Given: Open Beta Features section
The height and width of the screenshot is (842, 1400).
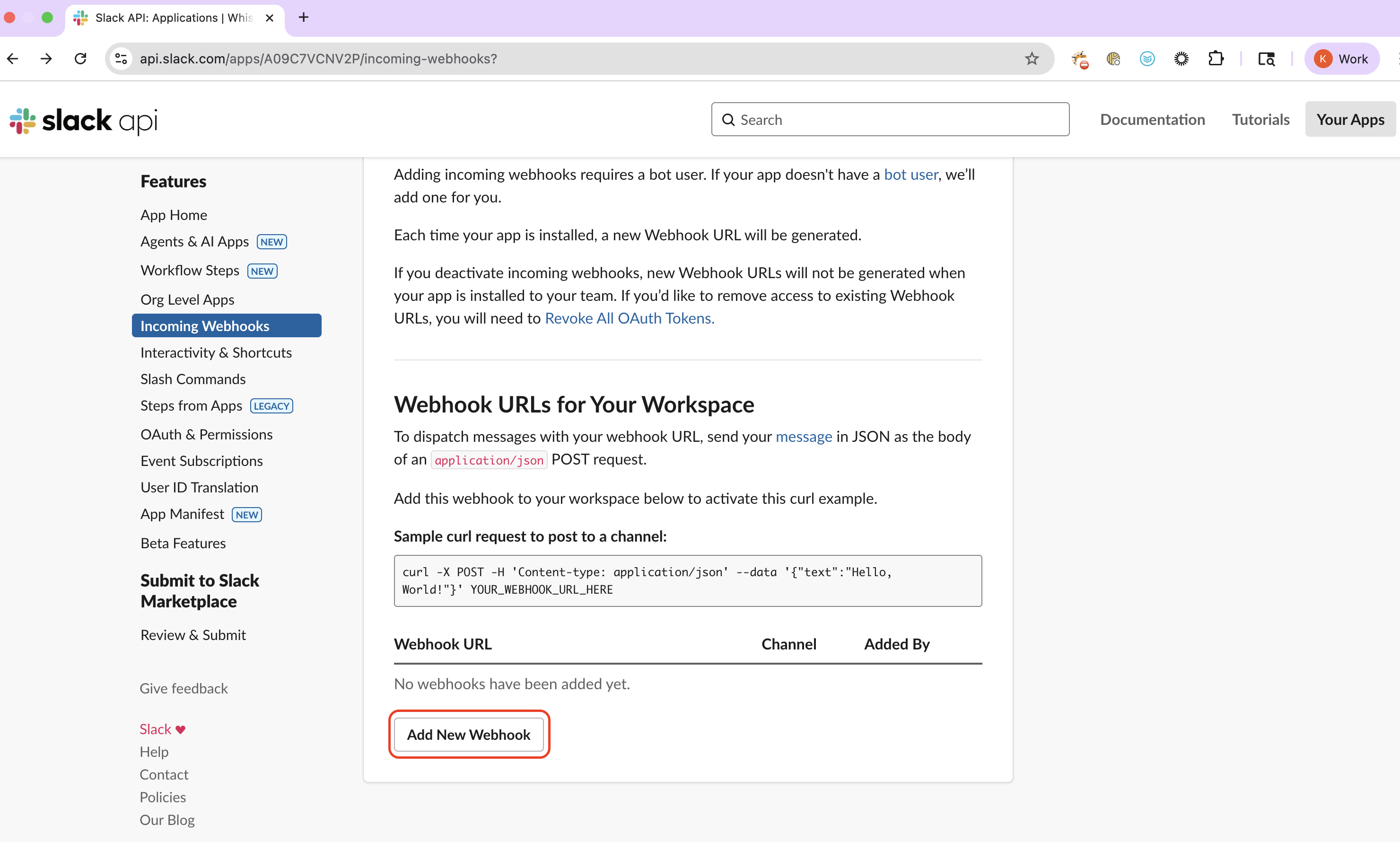Looking at the screenshot, I should click(183, 544).
